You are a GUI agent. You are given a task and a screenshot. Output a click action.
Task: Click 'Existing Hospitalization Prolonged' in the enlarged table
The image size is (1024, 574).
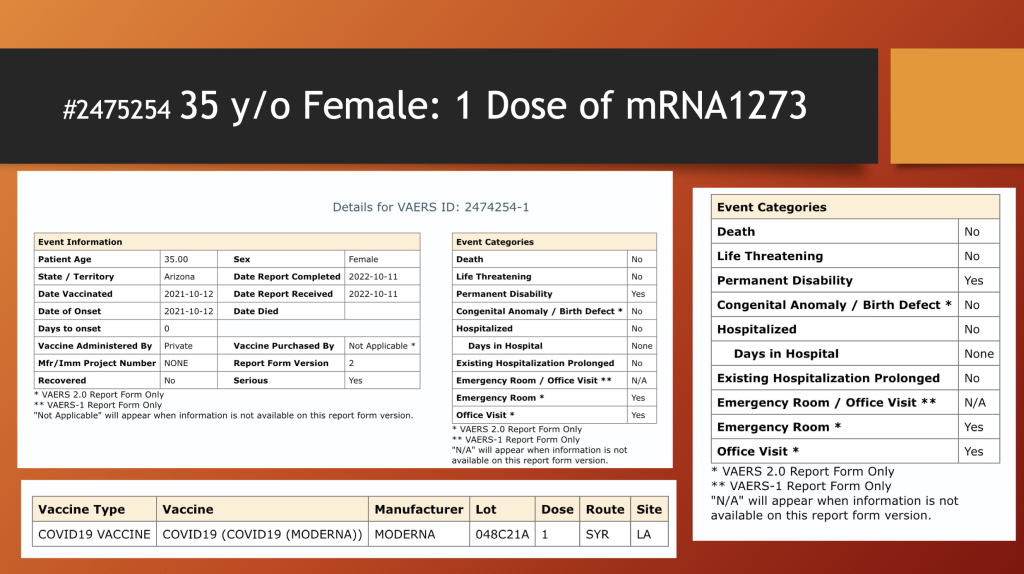pyautogui.click(x=828, y=378)
